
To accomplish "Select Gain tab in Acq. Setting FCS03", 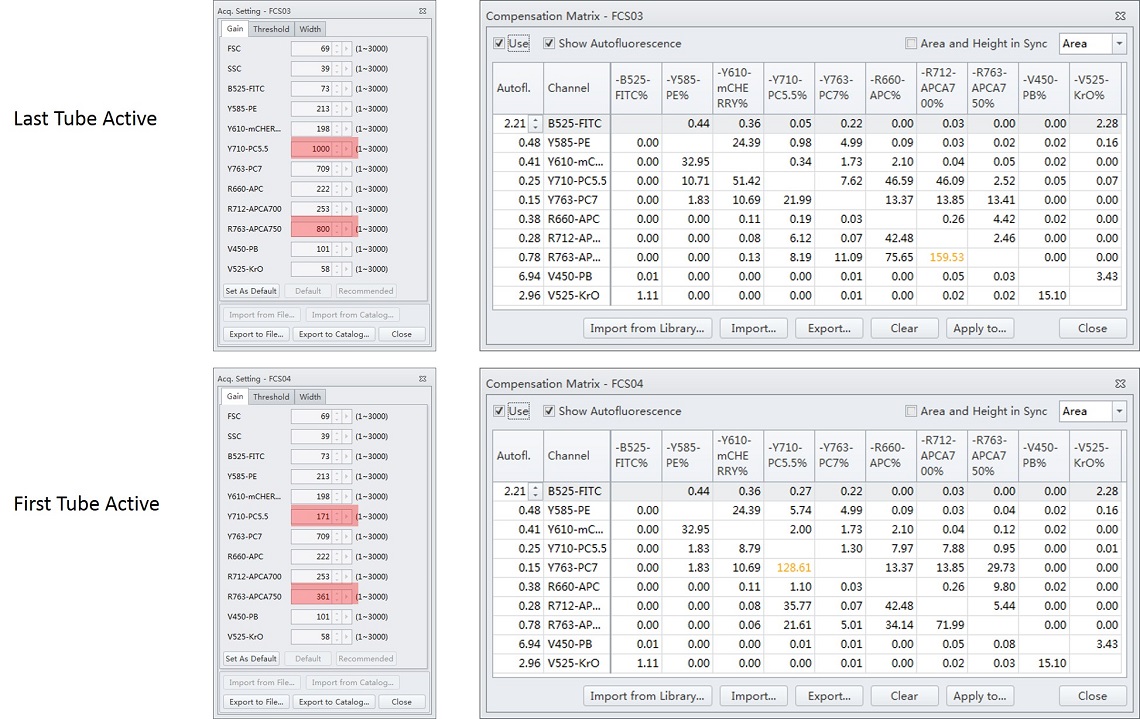I will pos(235,28).
